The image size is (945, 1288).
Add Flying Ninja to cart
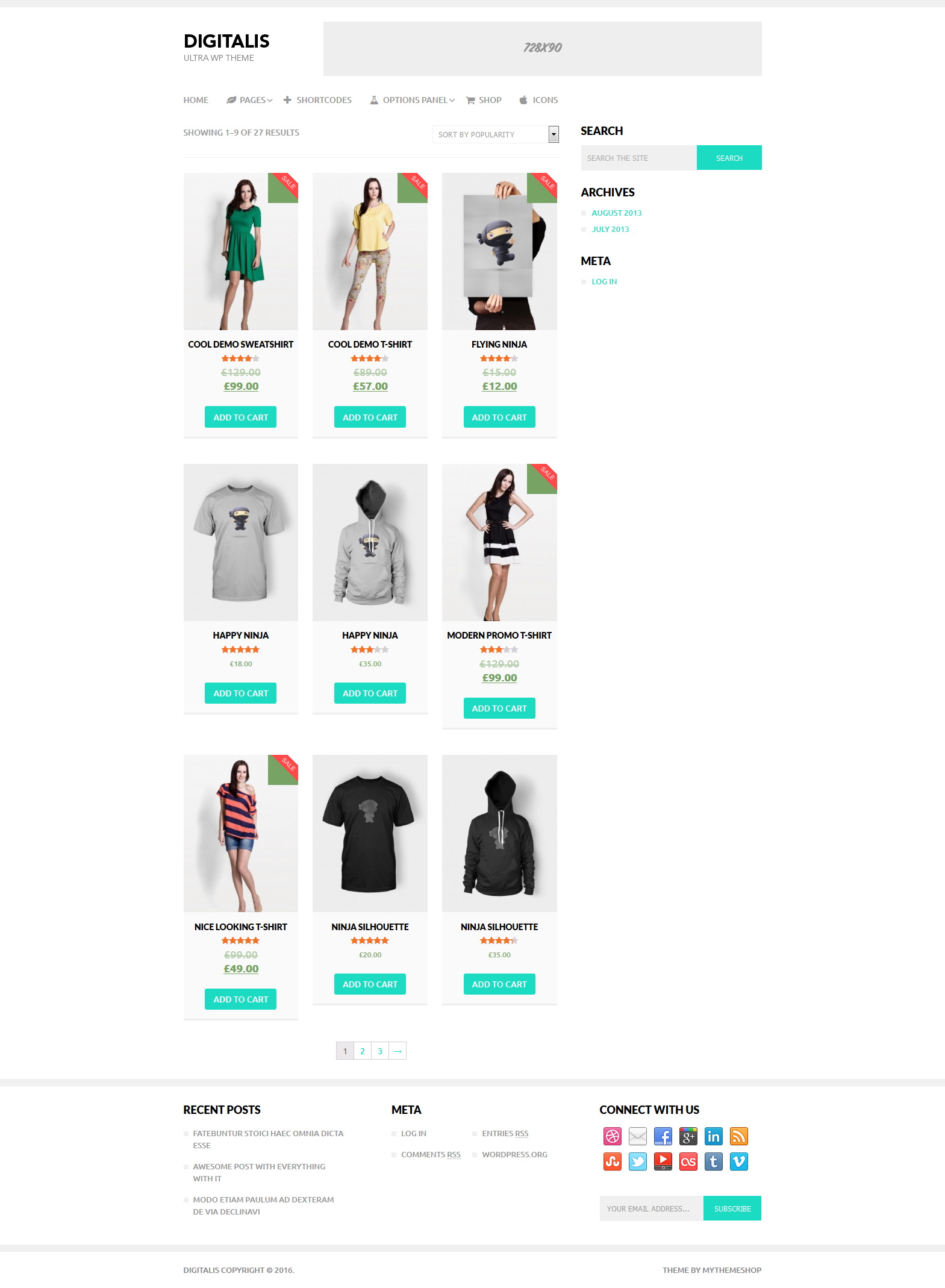499,417
